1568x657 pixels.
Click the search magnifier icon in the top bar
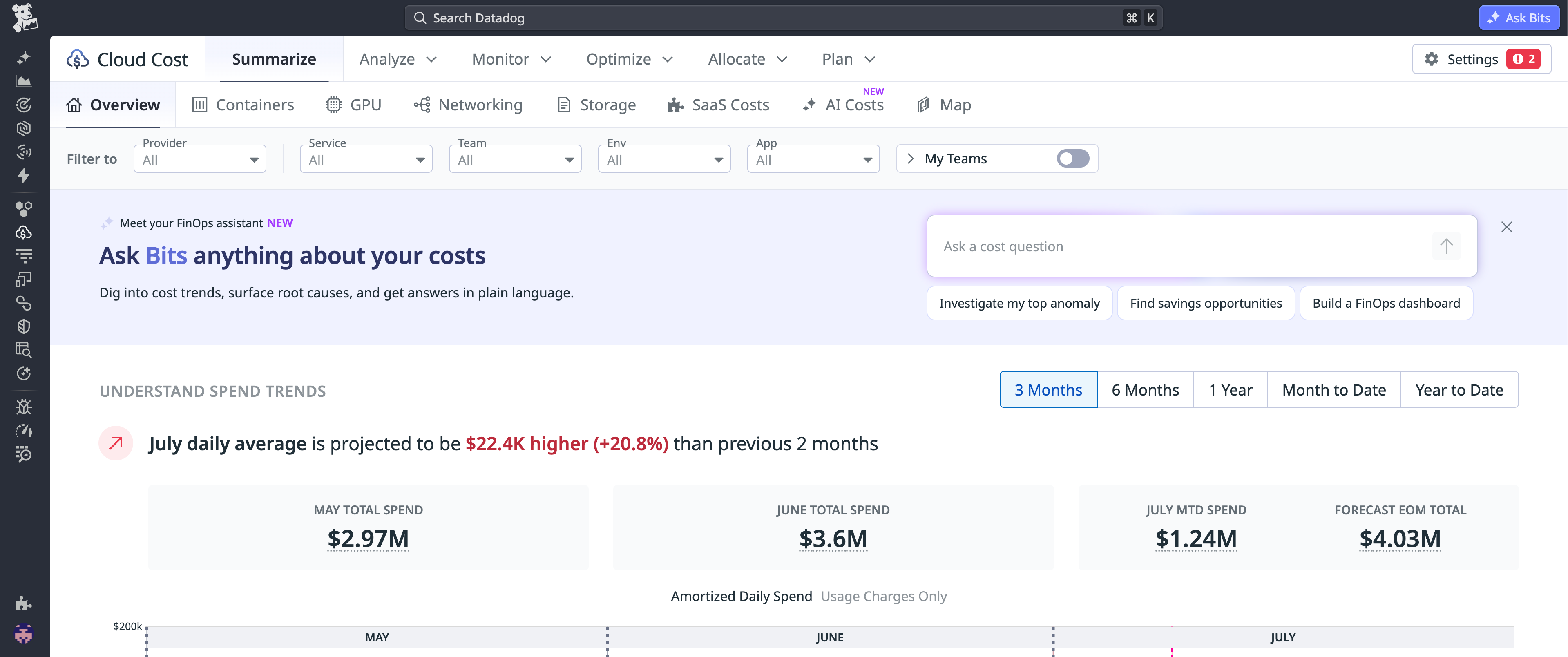pos(420,18)
